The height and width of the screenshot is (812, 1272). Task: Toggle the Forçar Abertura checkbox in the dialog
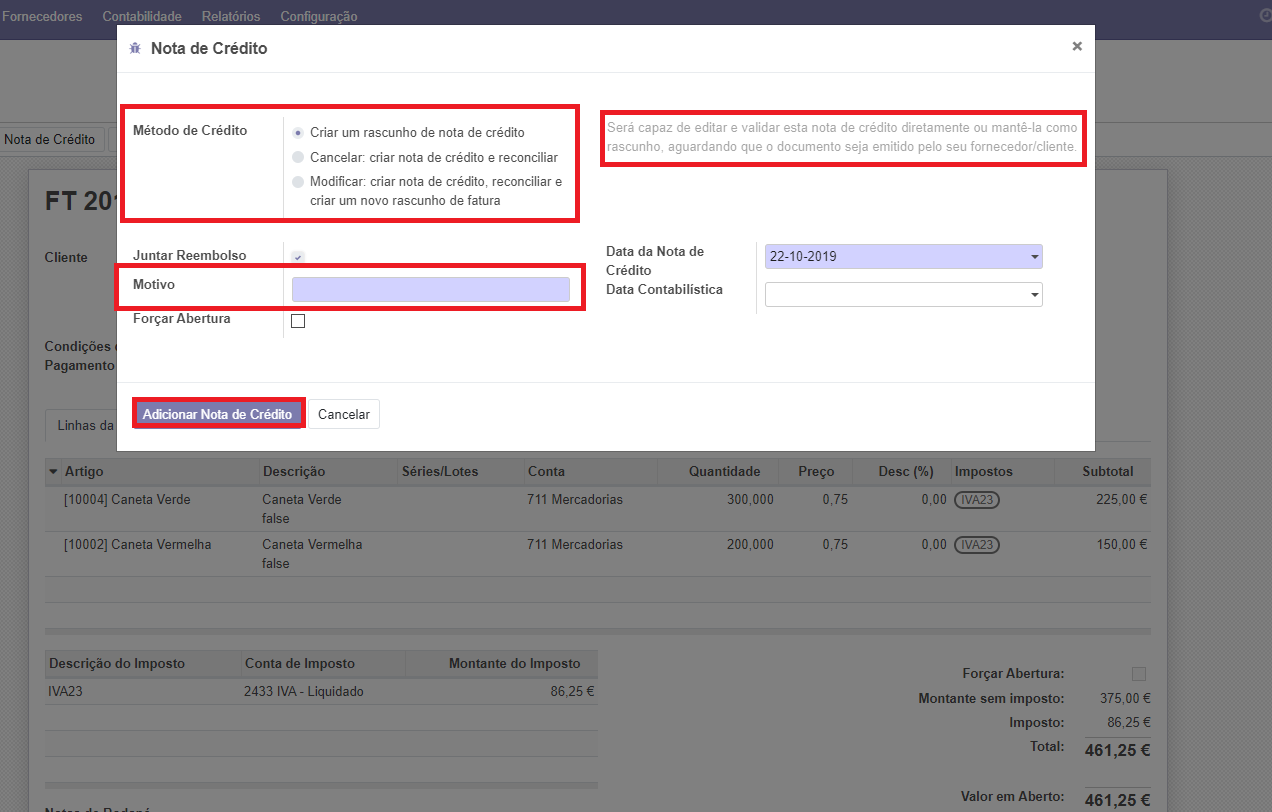pos(298,321)
